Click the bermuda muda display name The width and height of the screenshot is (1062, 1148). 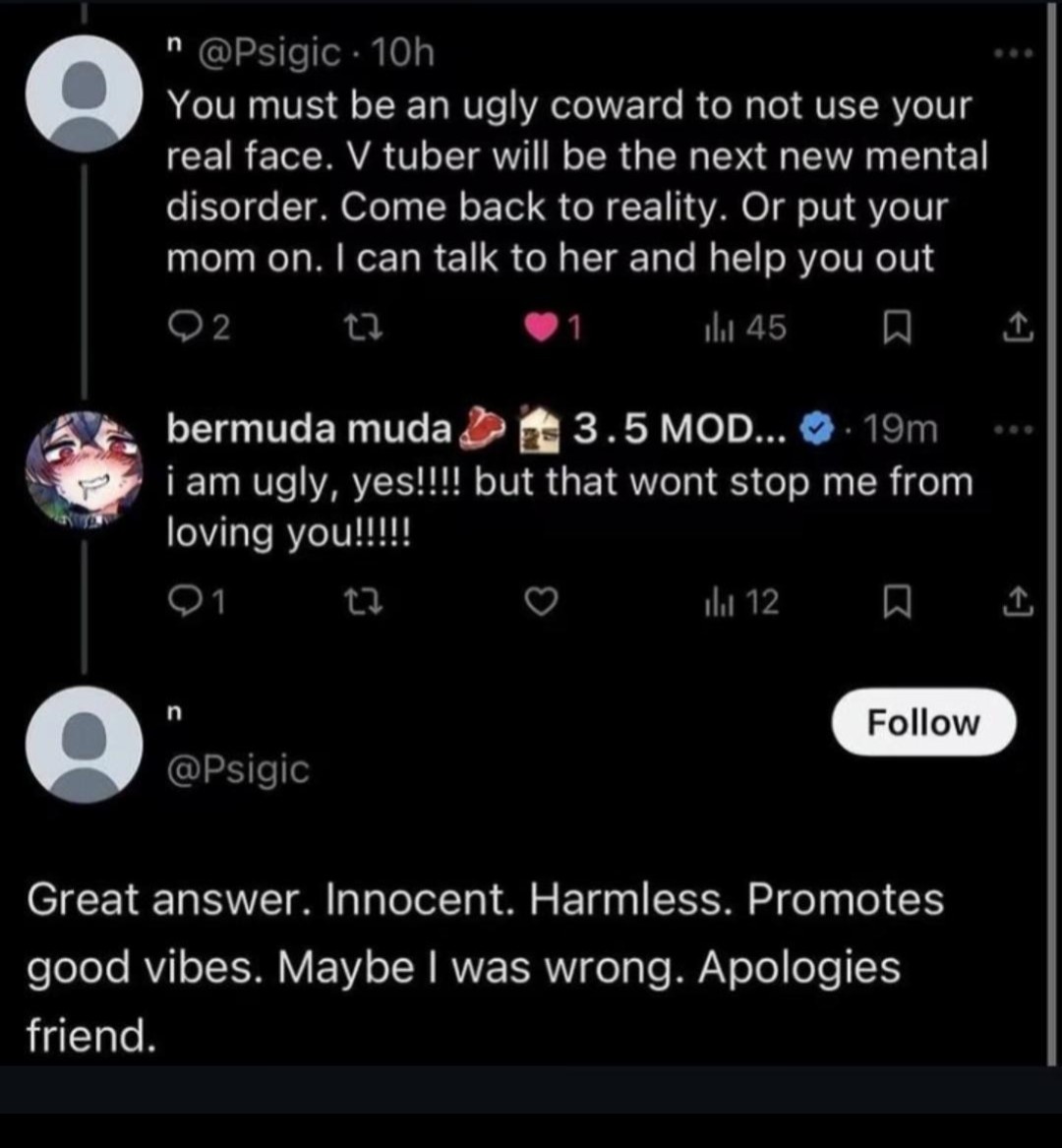(308, 429)
